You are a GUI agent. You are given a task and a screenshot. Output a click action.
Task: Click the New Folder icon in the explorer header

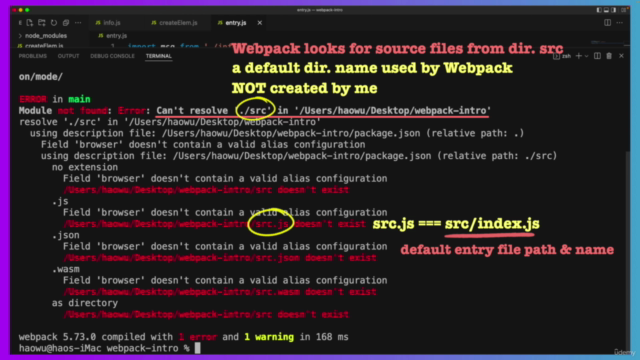pos(42,23)
